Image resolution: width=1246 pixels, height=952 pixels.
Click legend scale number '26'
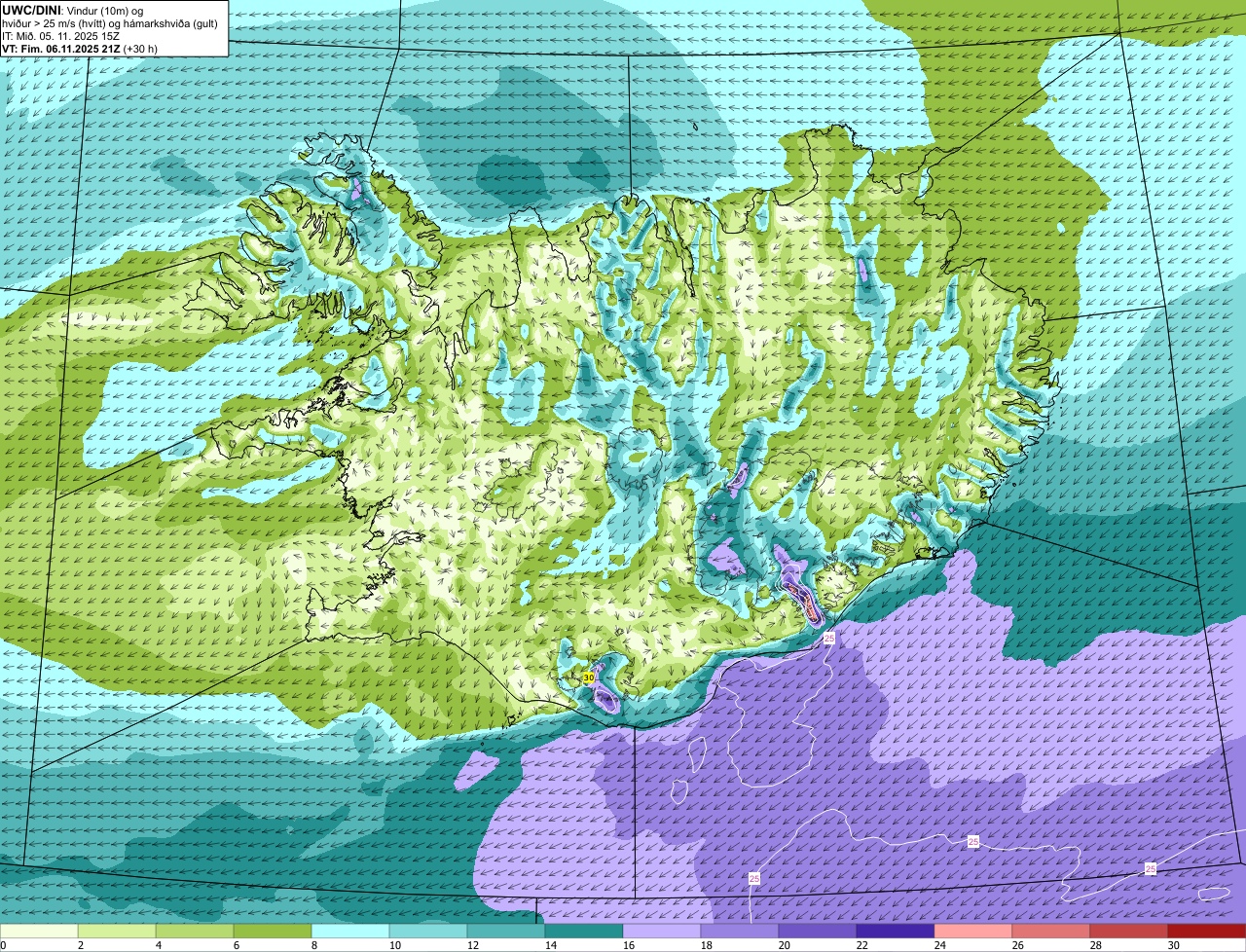tap(1017, 945)
